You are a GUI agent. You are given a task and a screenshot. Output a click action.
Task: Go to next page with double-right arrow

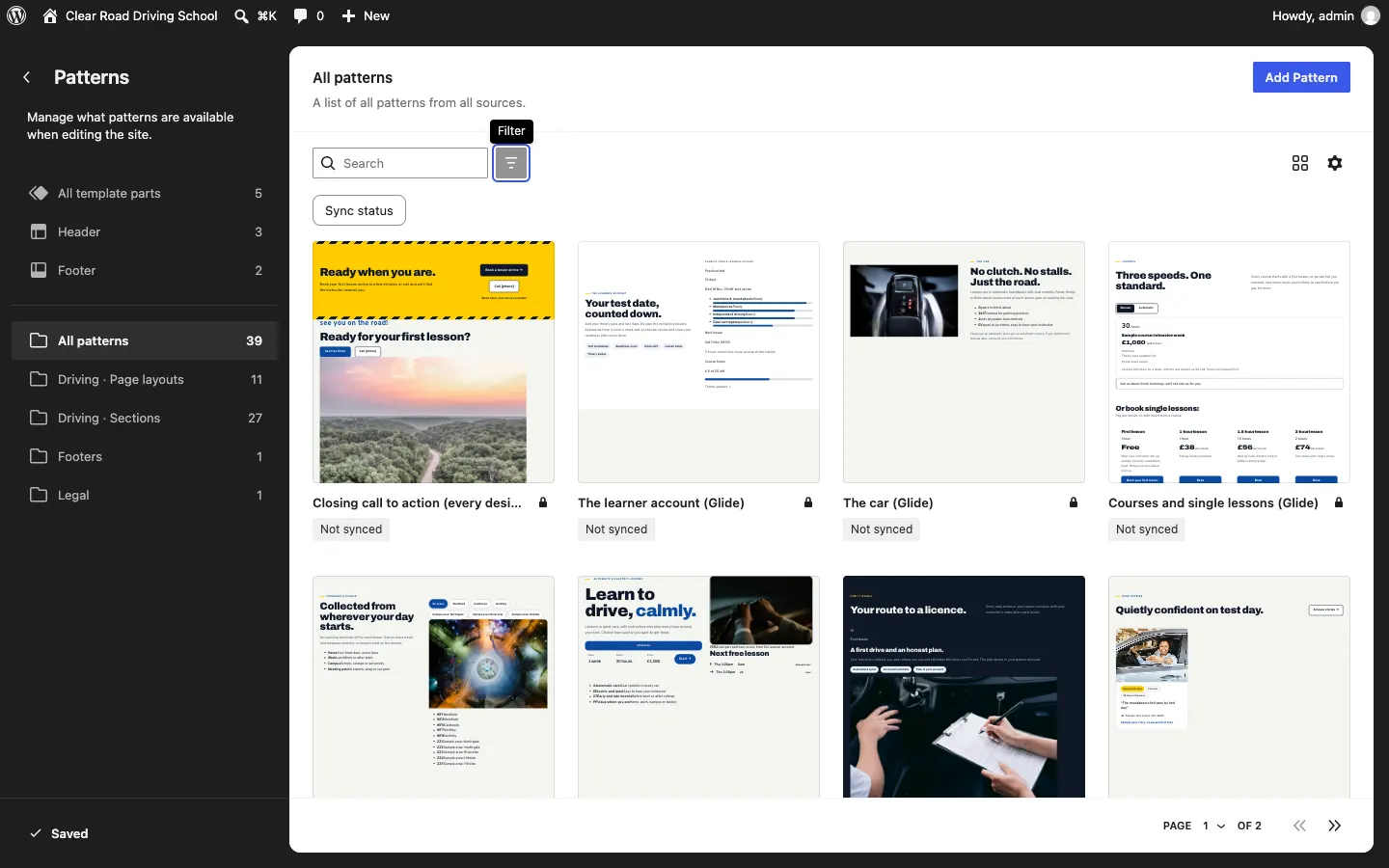point(1335,826)
